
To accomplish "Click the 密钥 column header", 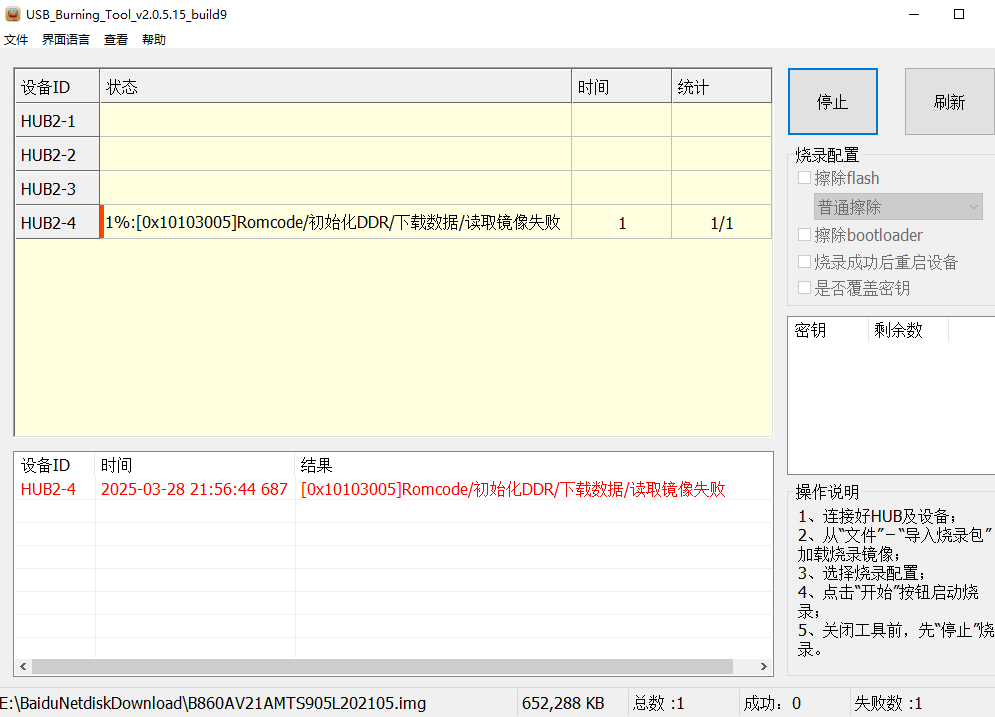I will 810,330.
